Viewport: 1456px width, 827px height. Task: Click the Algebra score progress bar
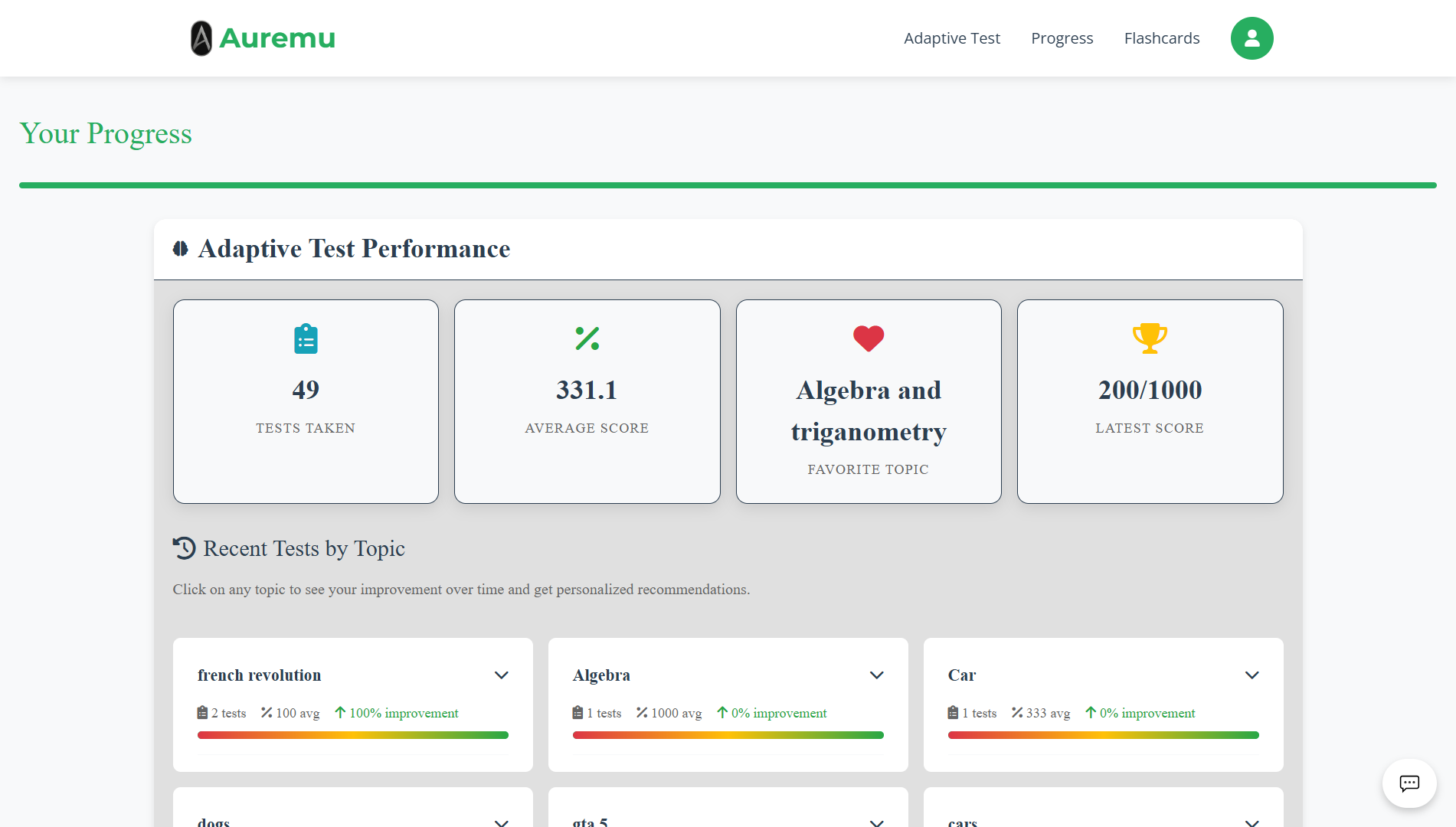(728, 735)
